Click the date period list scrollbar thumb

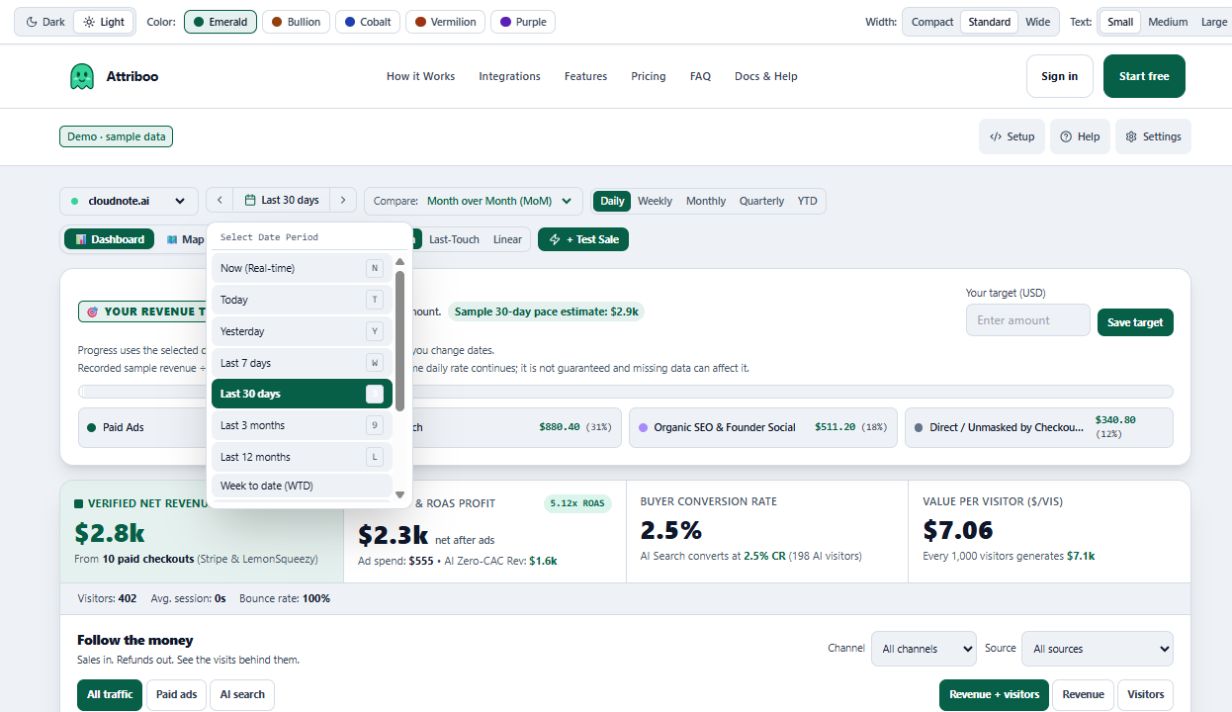[400, 340]
